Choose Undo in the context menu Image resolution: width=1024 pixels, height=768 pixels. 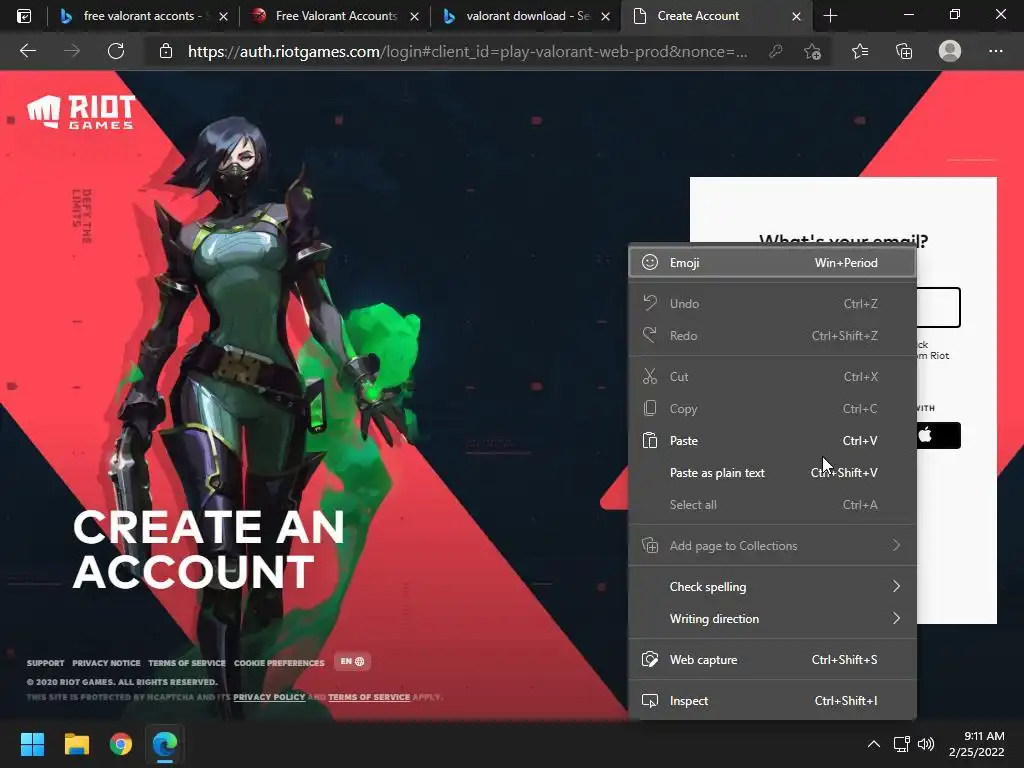[x=772, y=304]
